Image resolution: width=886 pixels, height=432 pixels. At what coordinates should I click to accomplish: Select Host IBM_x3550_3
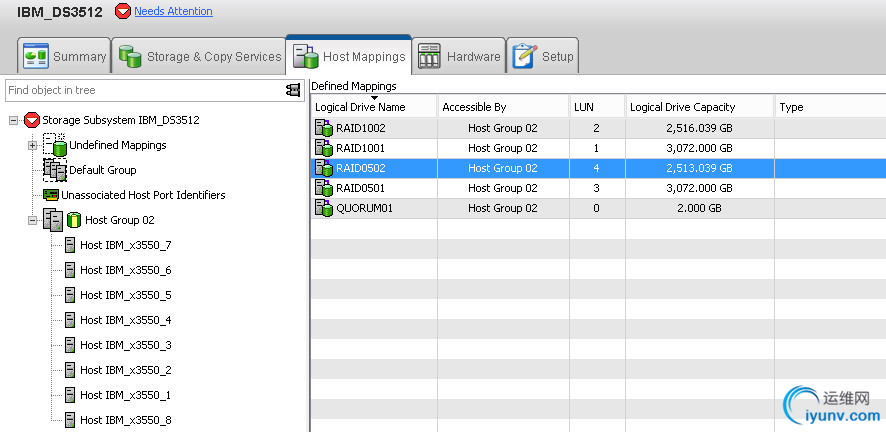tap(125, 345)
